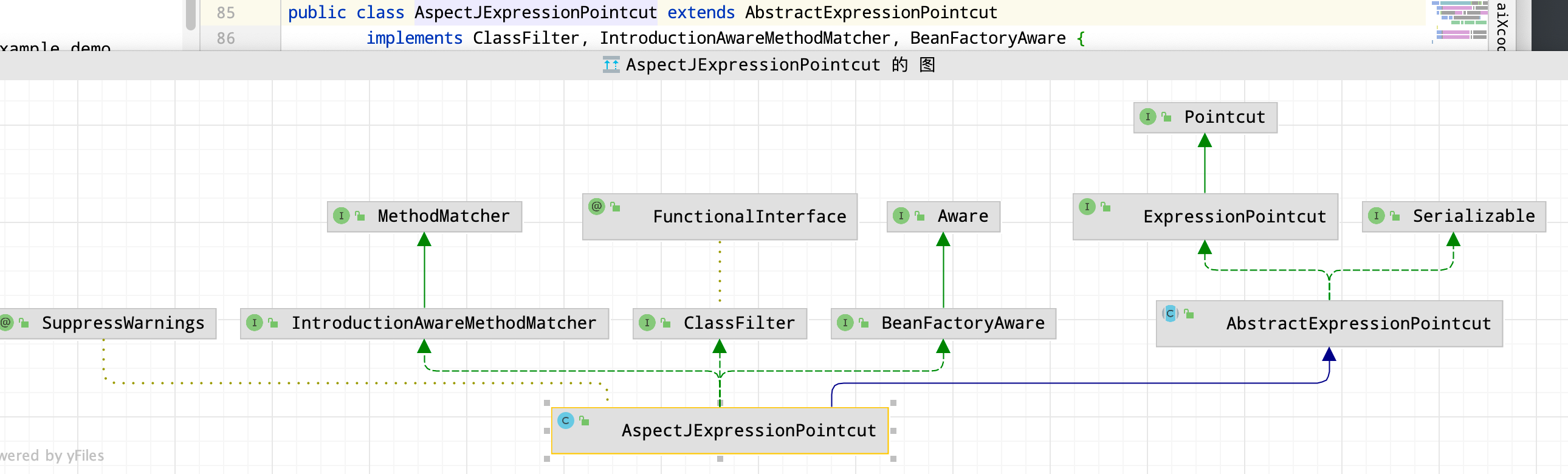Screen dimensions: 1568x474
Task: Select the ExpressionPointcut node
Action: [1205, 216]
